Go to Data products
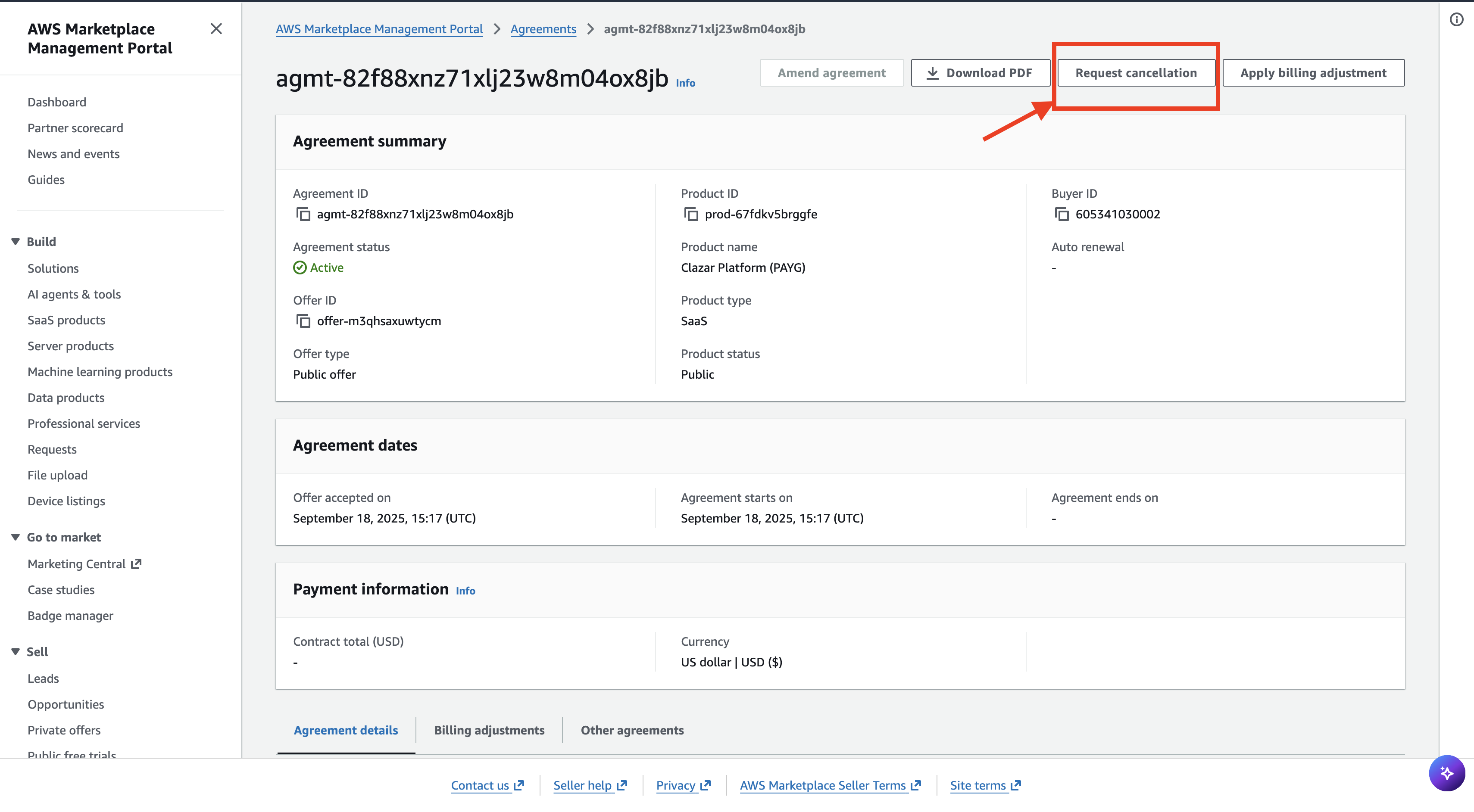This screenshot has width=1474, height=812. pos(66,398)
